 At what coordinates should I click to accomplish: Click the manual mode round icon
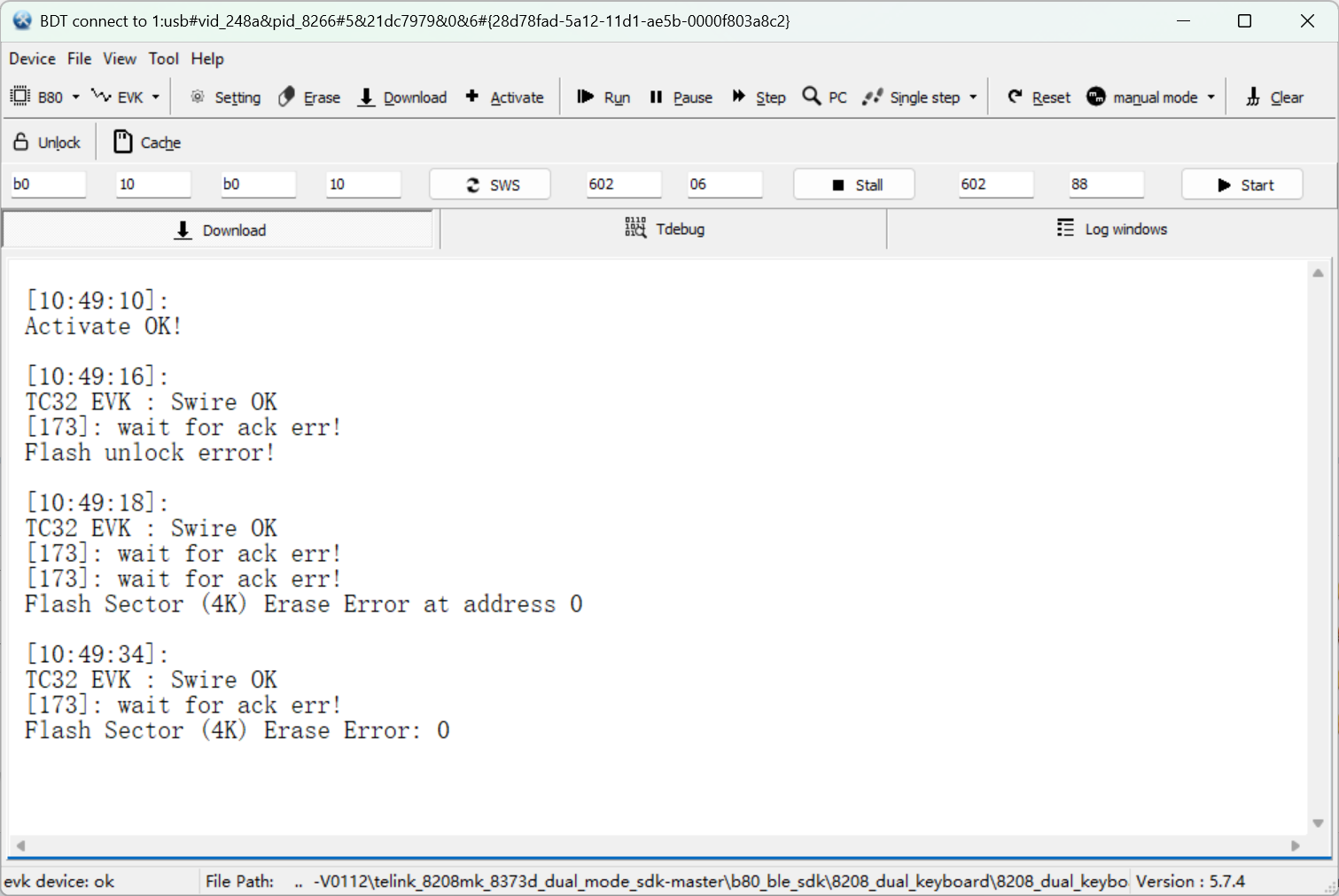click(1096, 96)
